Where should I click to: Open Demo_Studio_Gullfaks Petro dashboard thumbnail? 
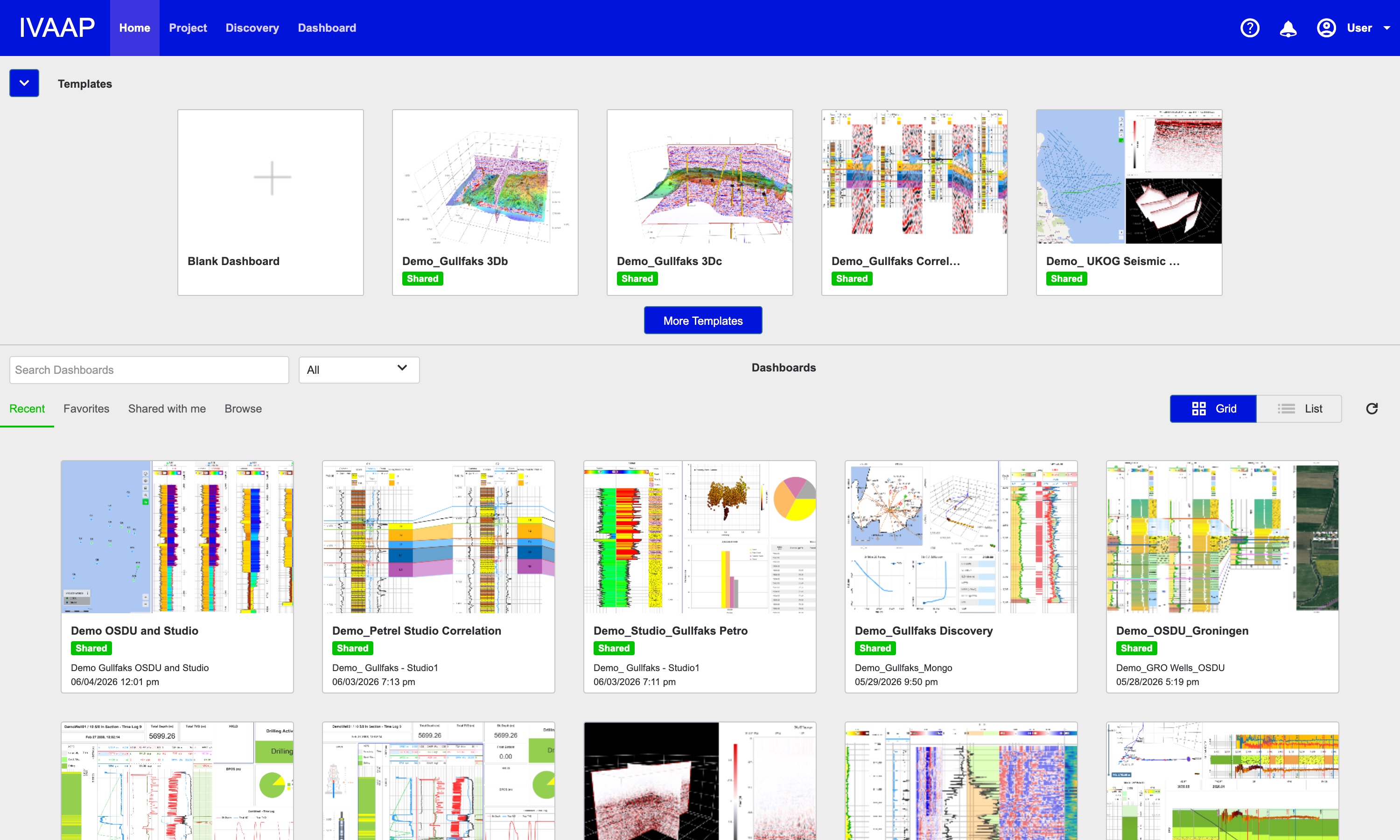(x=700, y=537)
